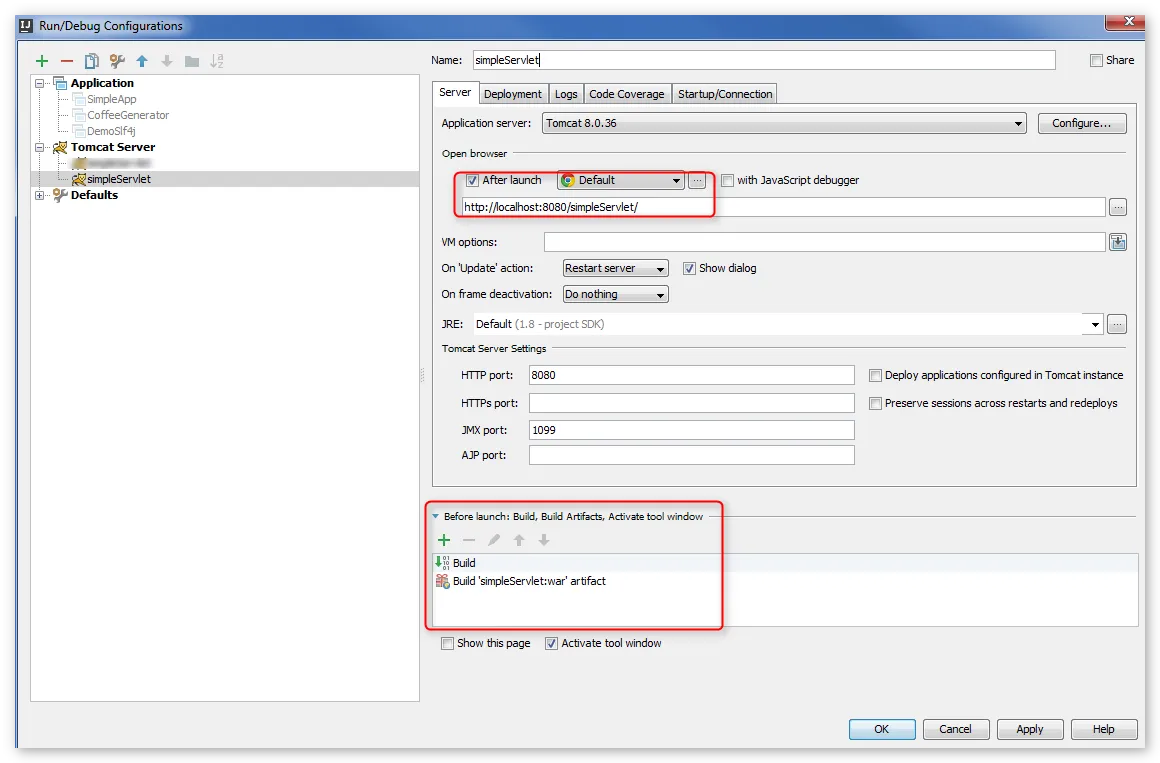Viewport: 1160px width, 763px height.
Task: Sort configurations alphabetically
Action: [217, 61]
